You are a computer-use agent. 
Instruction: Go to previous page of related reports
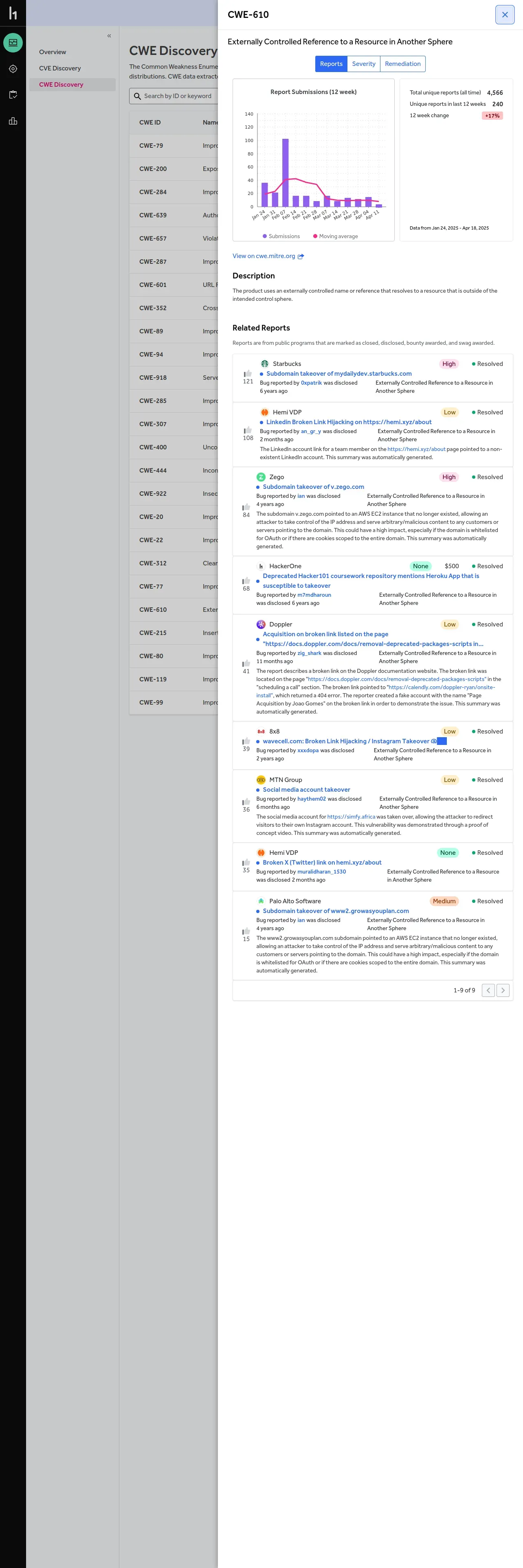click(488, 990)
